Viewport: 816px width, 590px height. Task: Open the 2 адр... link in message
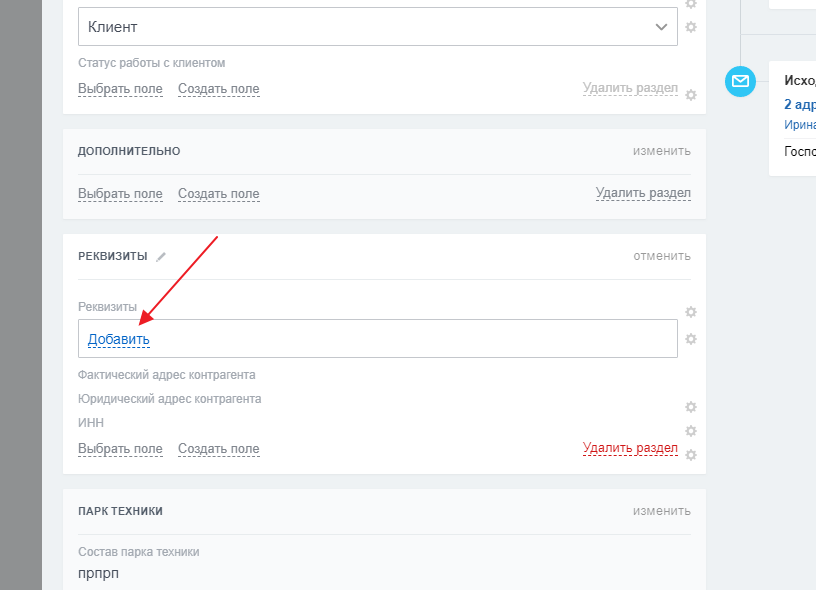coord(799,104)
